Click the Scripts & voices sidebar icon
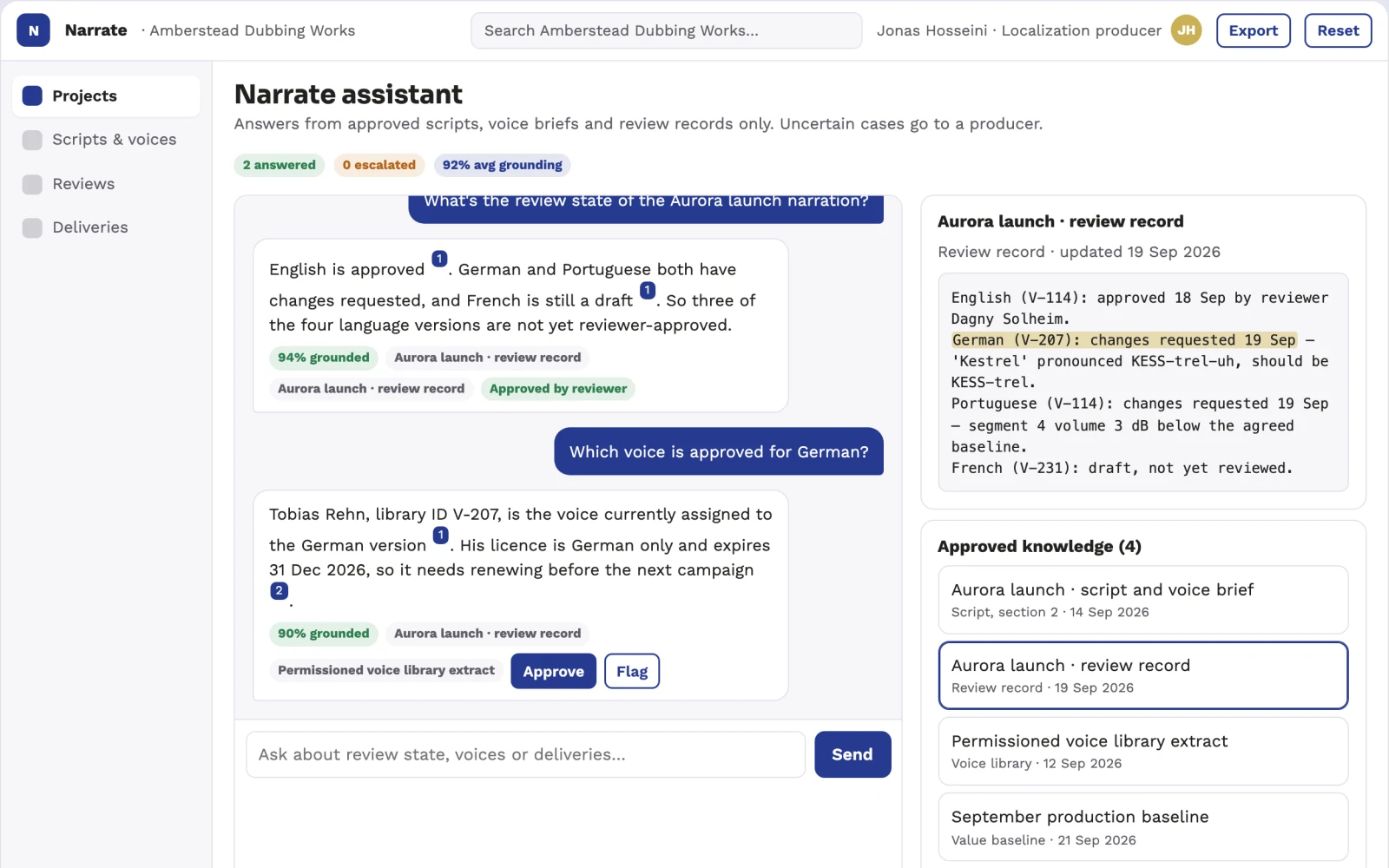 [32, 140]
